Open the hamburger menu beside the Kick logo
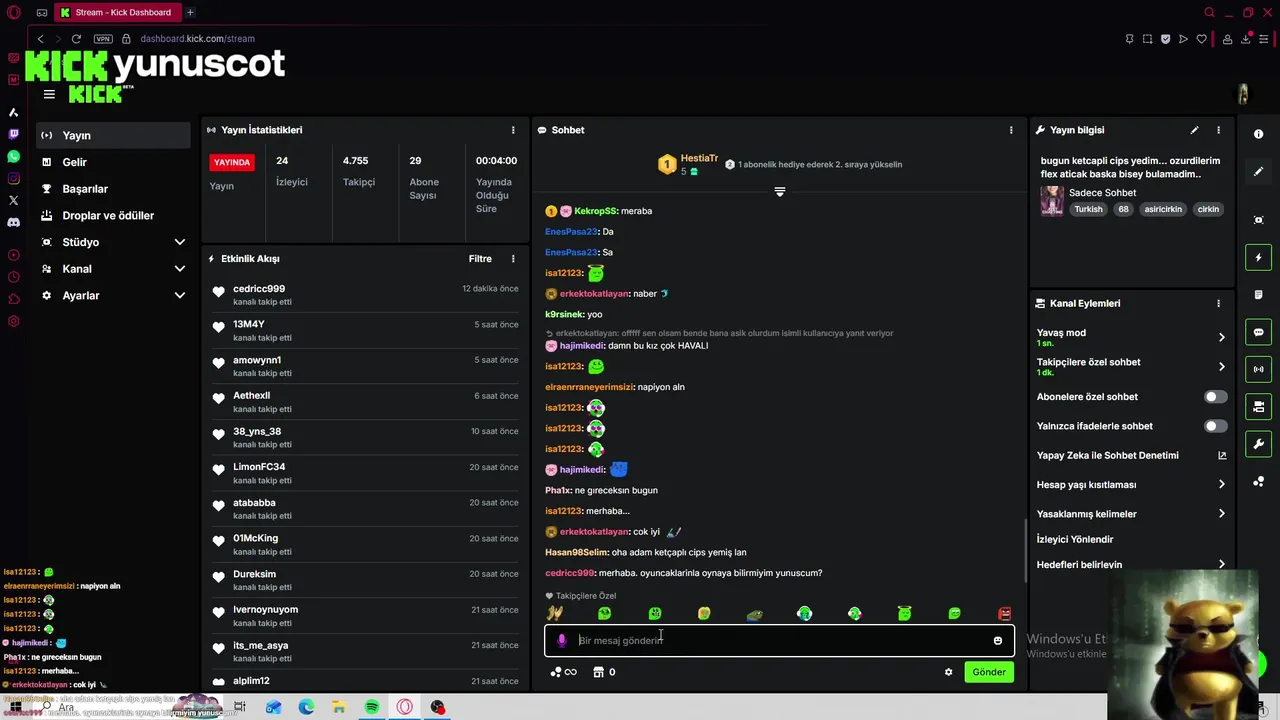The image size is (1280, 720). click(49, 94)
